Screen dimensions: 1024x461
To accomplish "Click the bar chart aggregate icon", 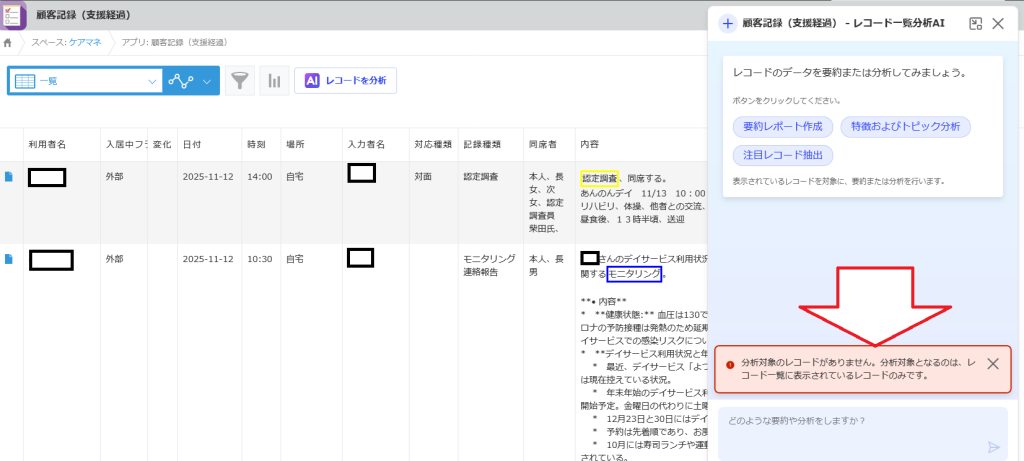I will pos(273,81).
